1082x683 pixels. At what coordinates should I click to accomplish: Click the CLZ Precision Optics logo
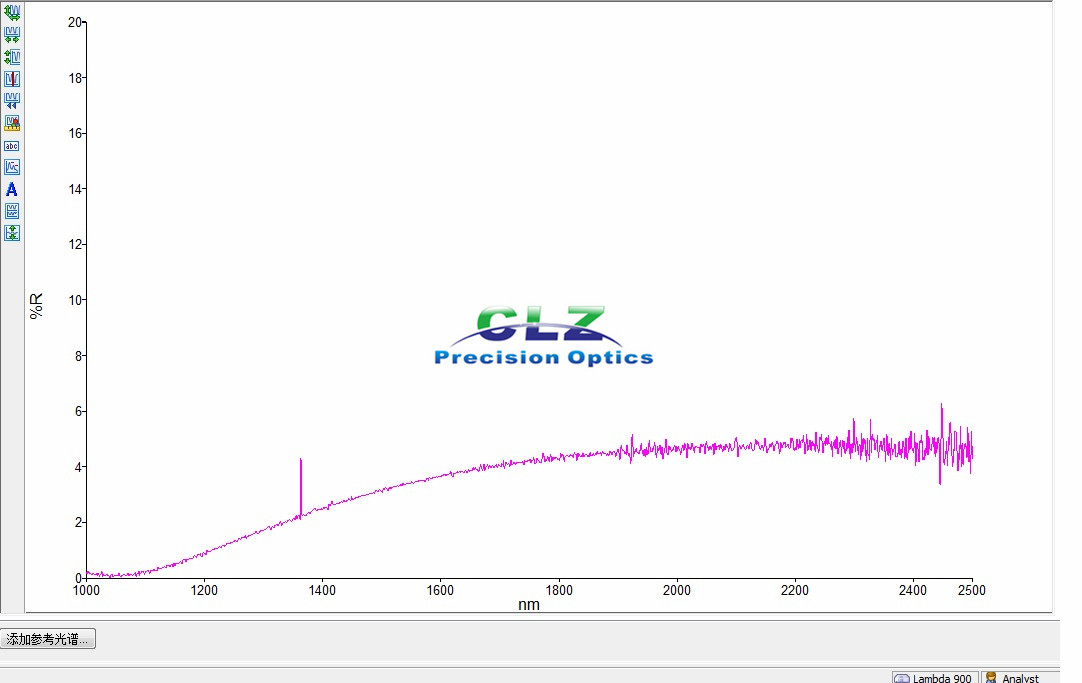543,337
